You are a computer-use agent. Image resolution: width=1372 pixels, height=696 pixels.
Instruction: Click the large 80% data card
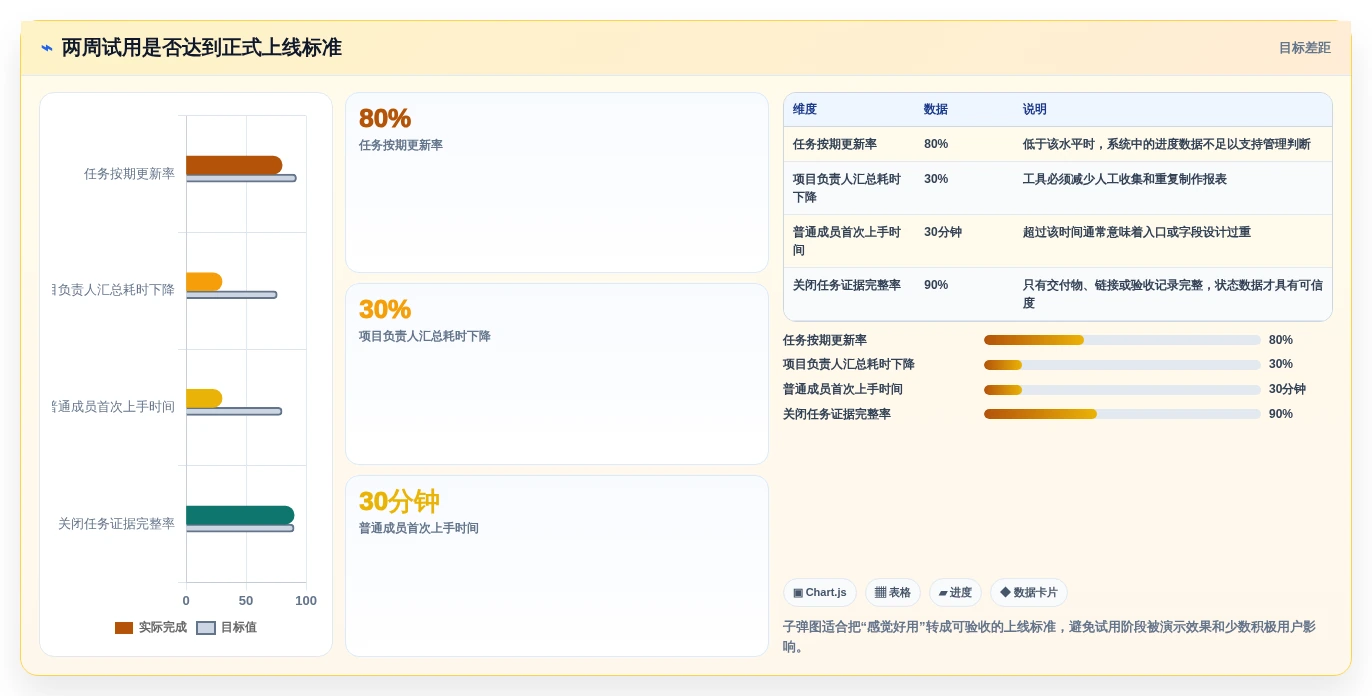point(557,182)
